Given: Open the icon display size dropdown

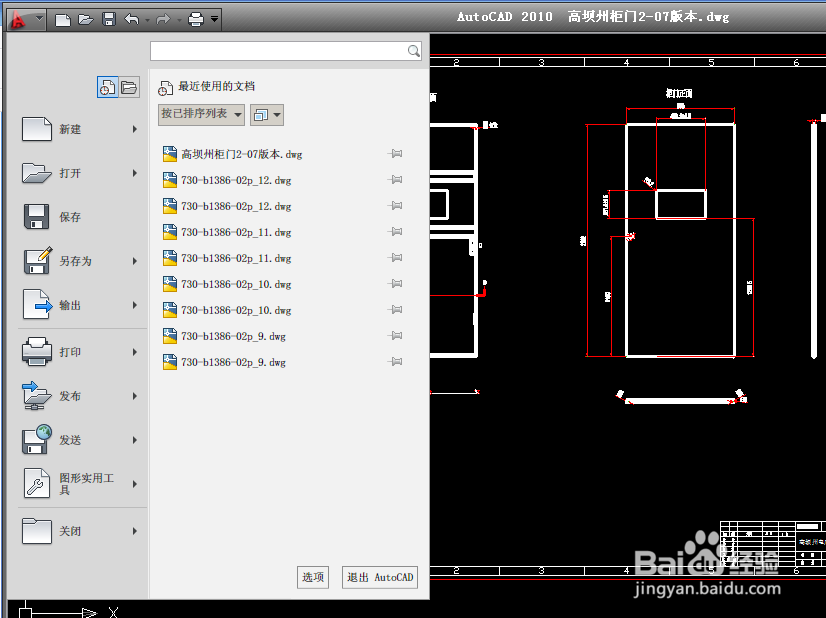Looking at the screenshot, I should click(x=267, y=115).
